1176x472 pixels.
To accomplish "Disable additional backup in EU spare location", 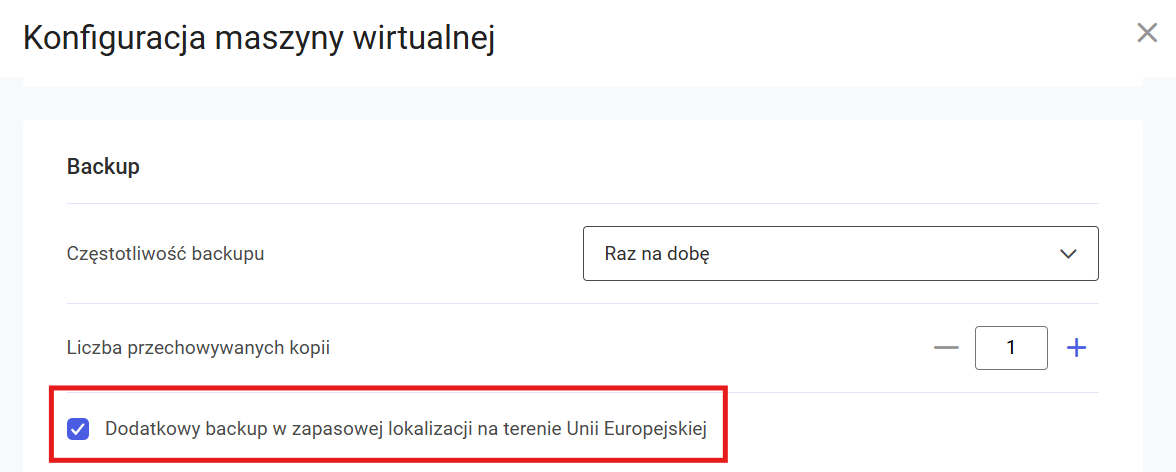I will coord(78,430).
